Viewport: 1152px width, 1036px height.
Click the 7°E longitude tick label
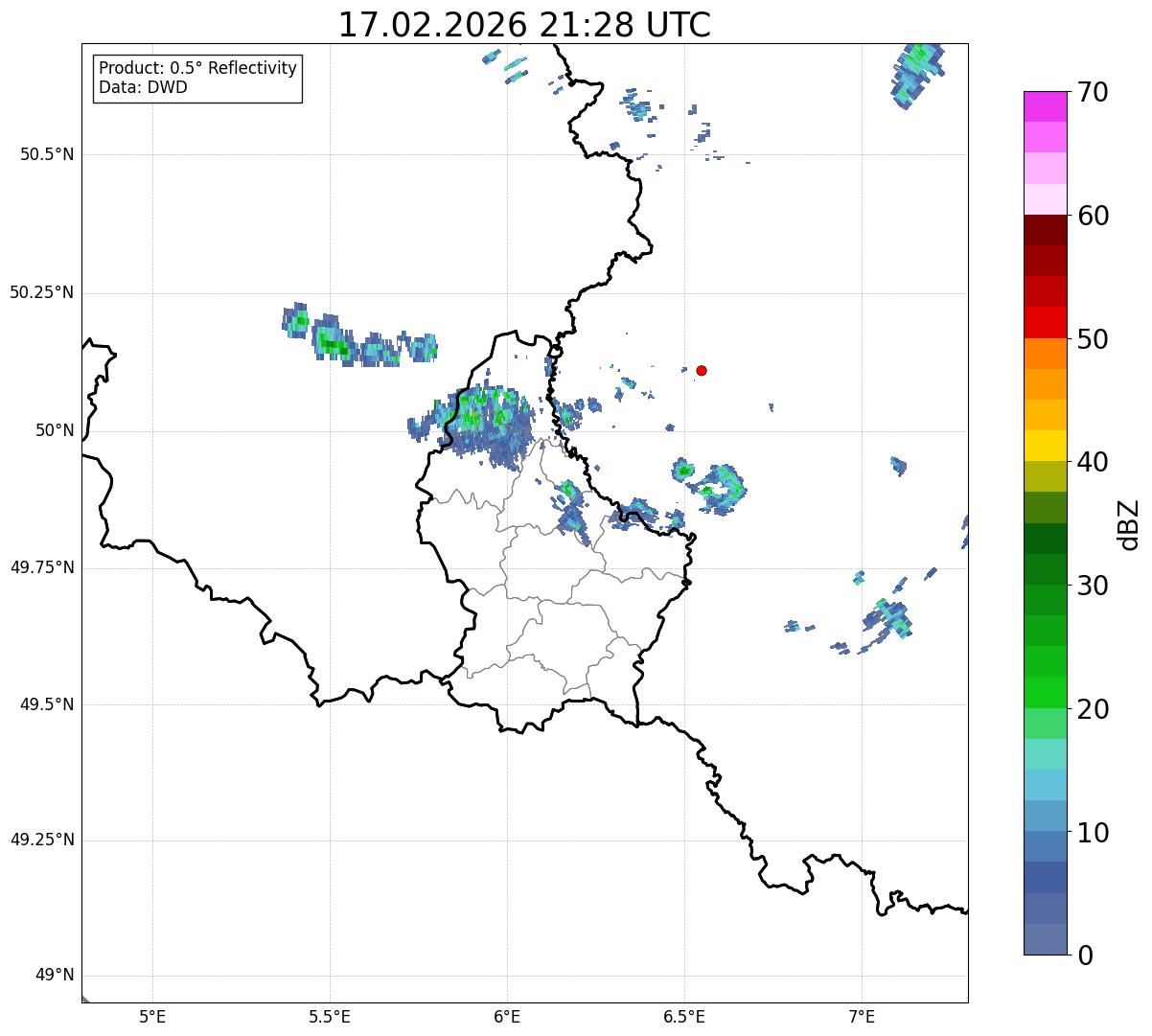click(x=862, y=1016)
